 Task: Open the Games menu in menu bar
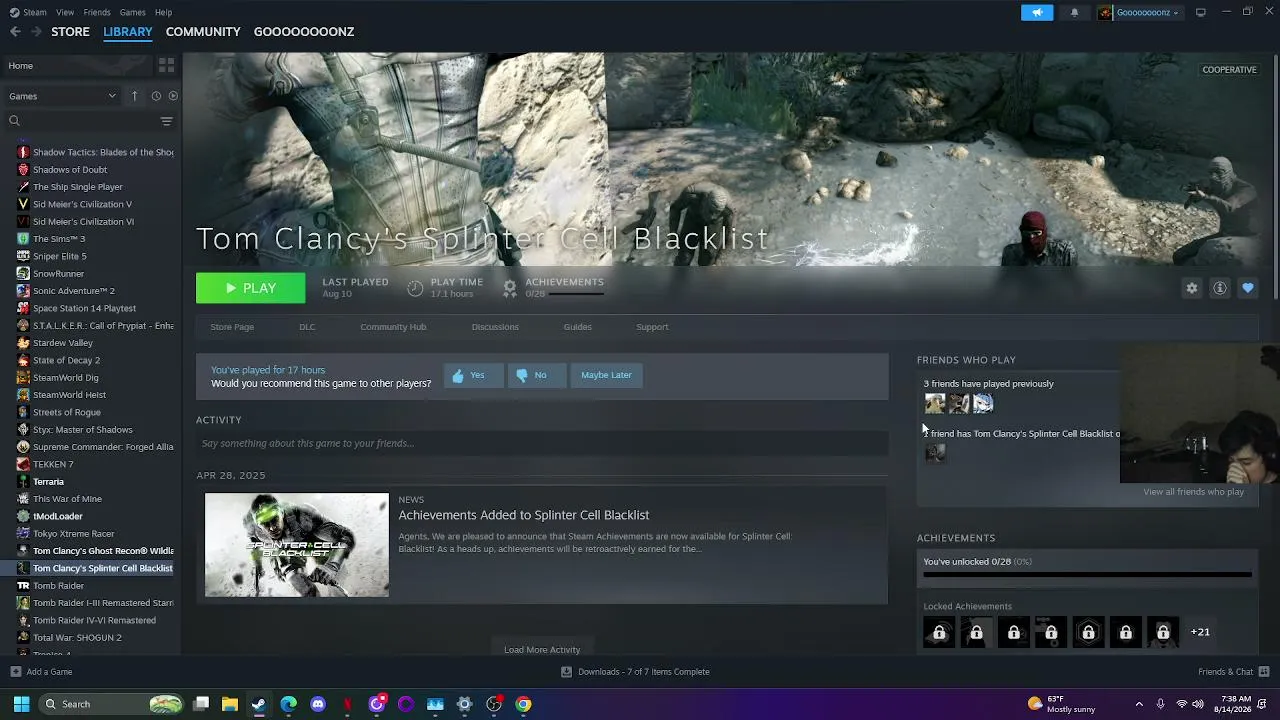(x=132, y=12)
